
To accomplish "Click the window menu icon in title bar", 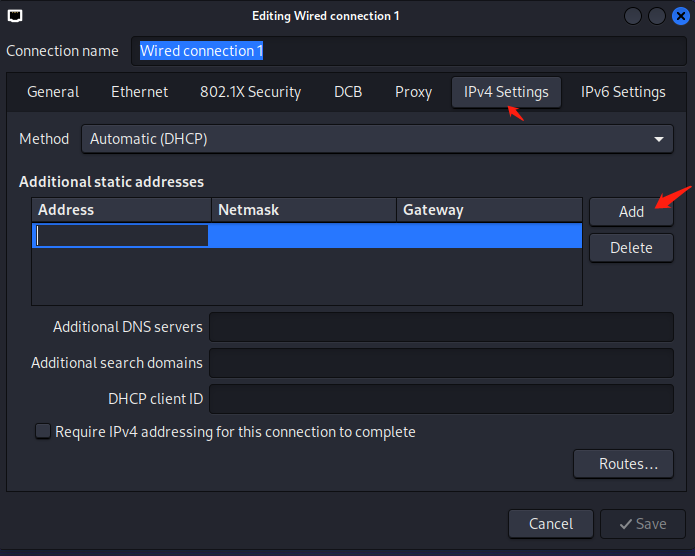I will point(15,16).
